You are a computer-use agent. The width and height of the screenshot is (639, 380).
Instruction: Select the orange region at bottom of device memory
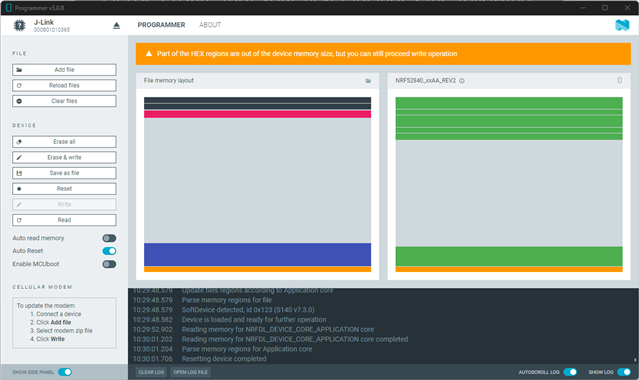click(x=509, y=269)
